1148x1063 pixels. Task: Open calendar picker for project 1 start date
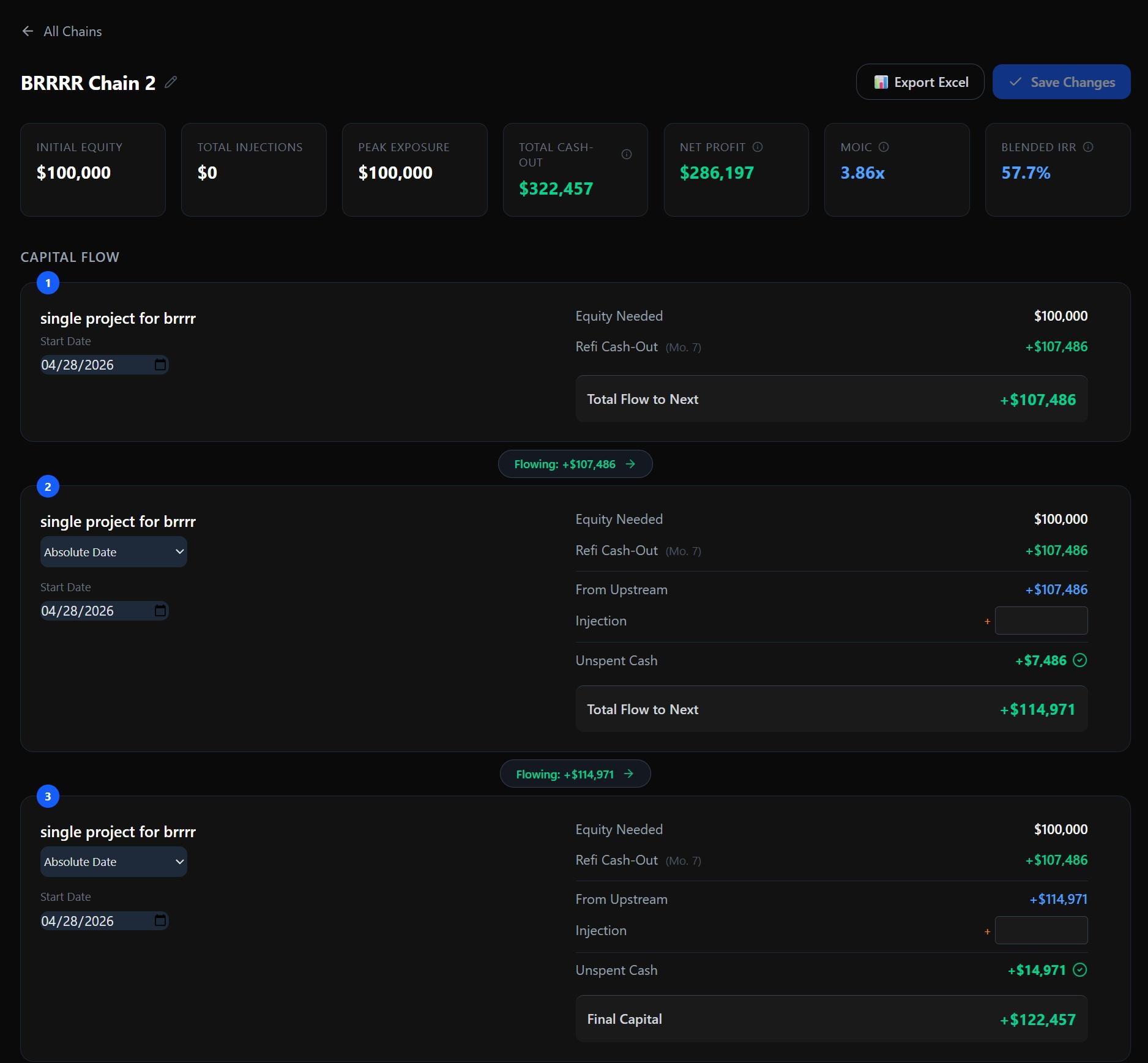(x=160, y=365)
